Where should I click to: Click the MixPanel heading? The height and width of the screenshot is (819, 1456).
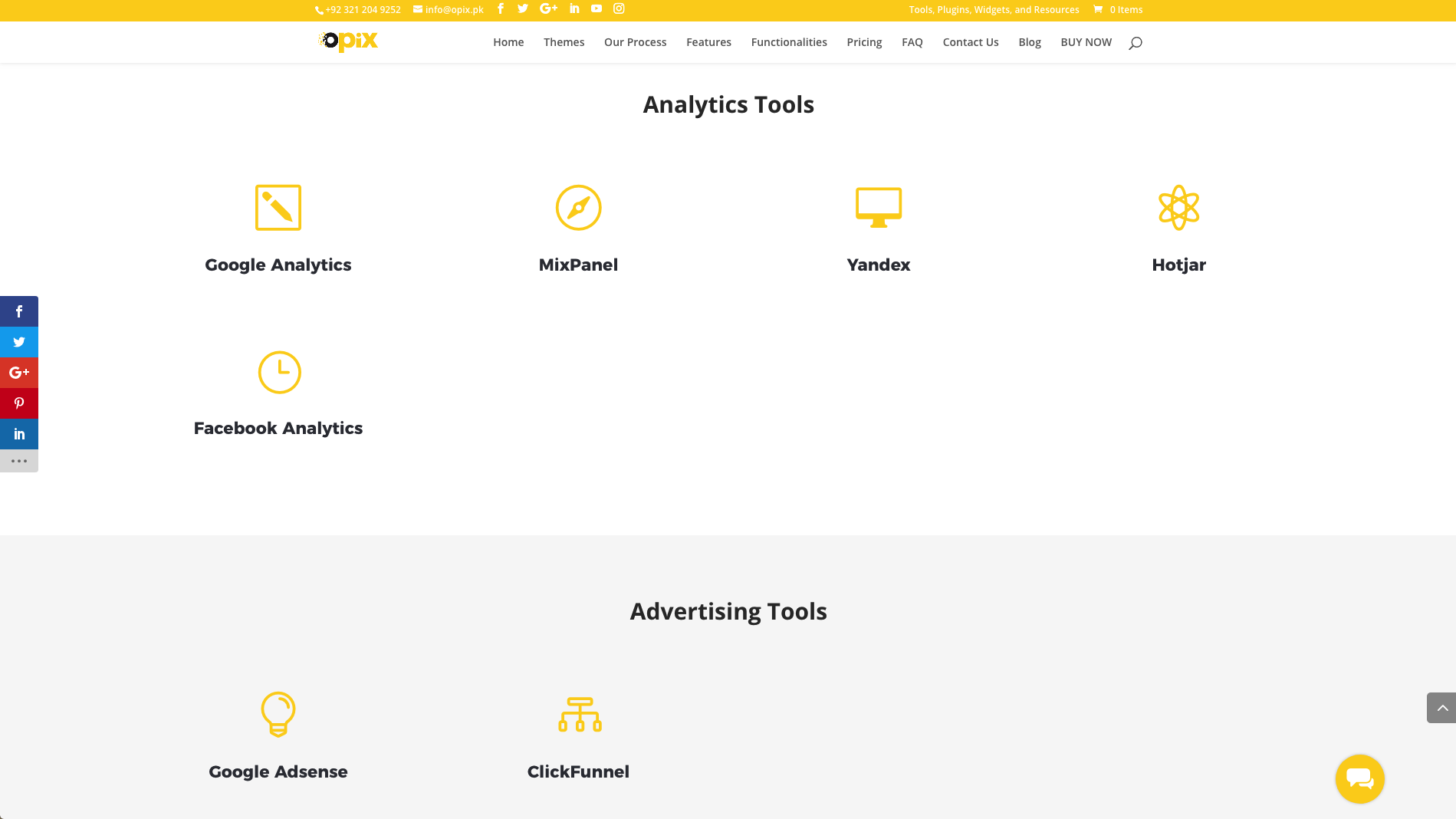click(578, 265)
